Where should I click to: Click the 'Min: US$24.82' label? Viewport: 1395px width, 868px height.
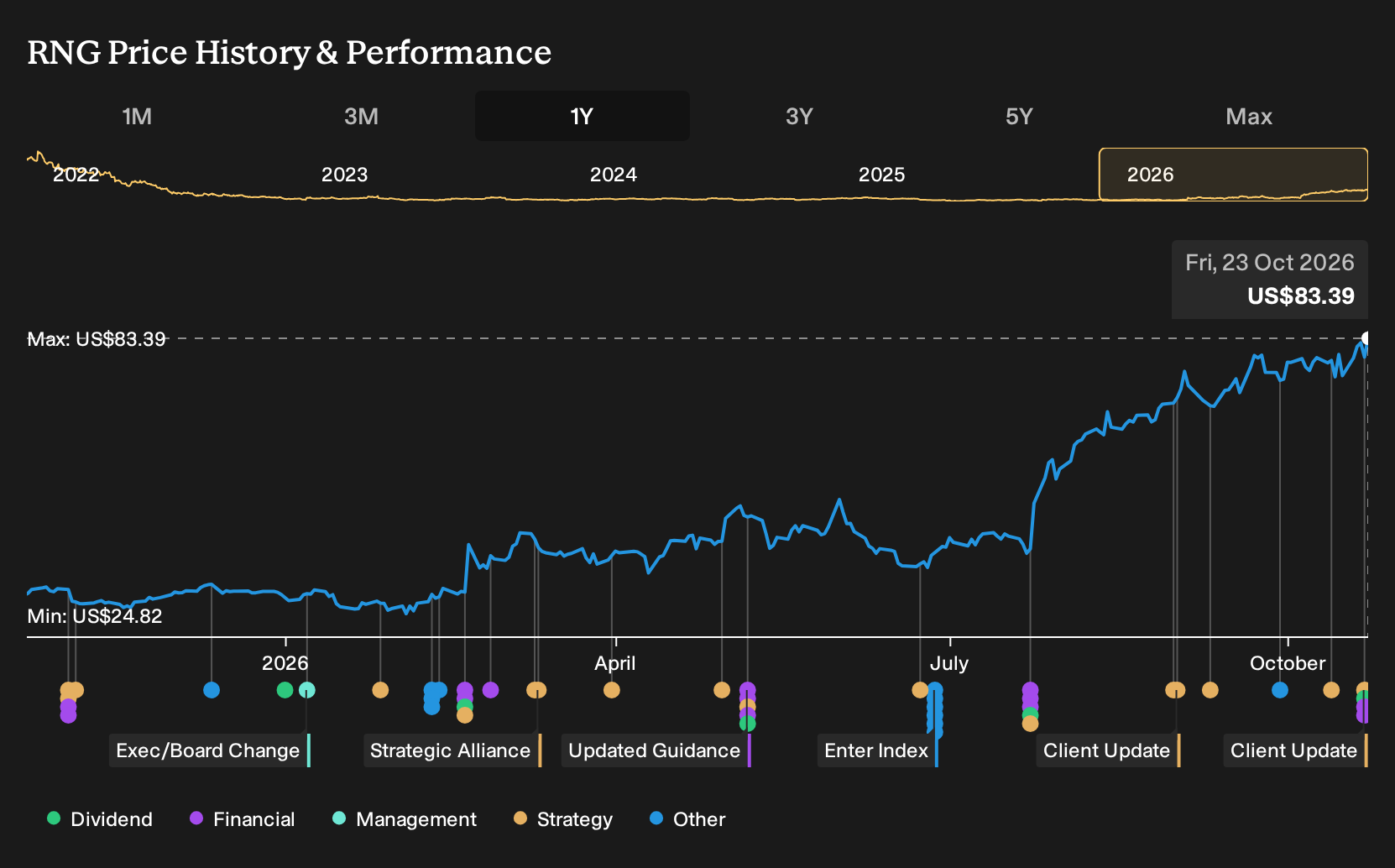(x=95, y=616)
